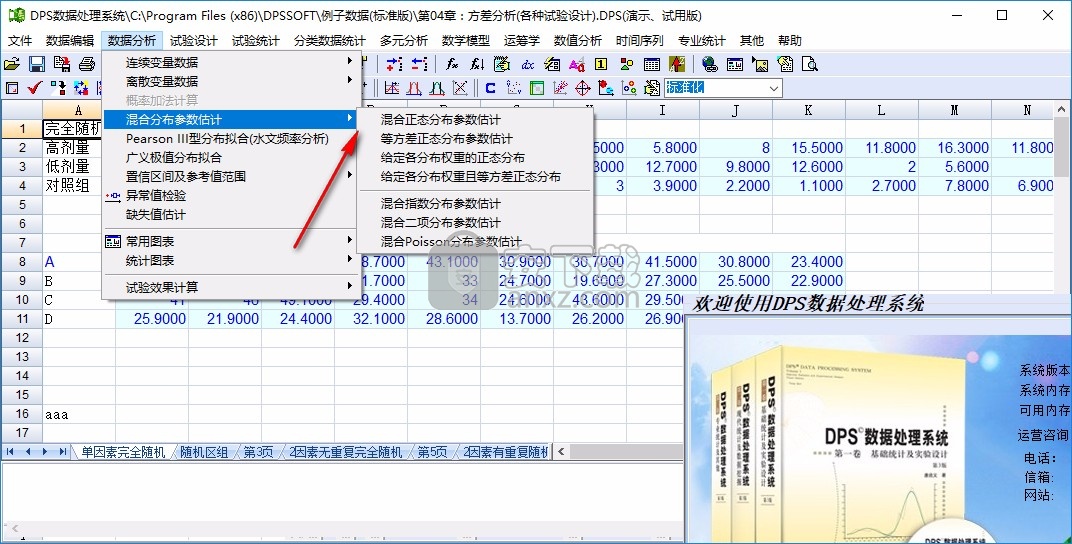Click the red up-arrow sort icon
Viewport: 1072px width, 544px height.
[x=677, y=64]
